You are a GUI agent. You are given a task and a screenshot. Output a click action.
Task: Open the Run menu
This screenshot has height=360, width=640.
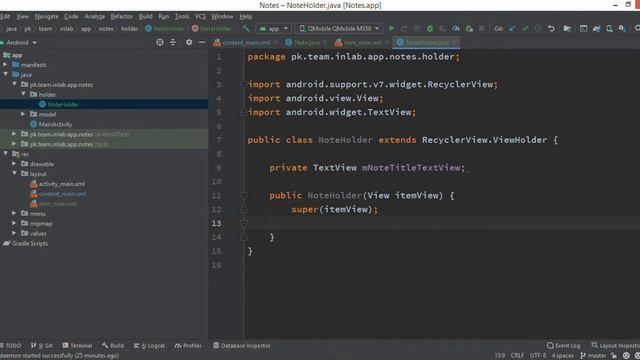(164, 17)
